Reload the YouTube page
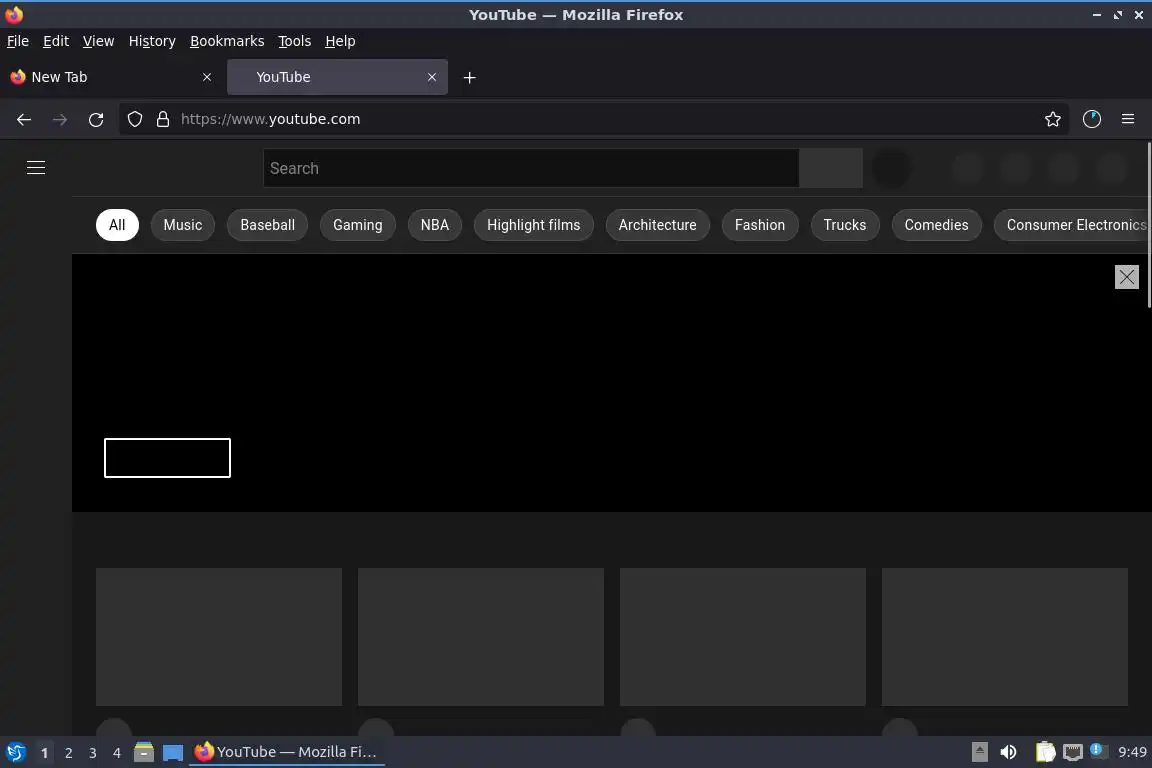 (x=96, y=120)
